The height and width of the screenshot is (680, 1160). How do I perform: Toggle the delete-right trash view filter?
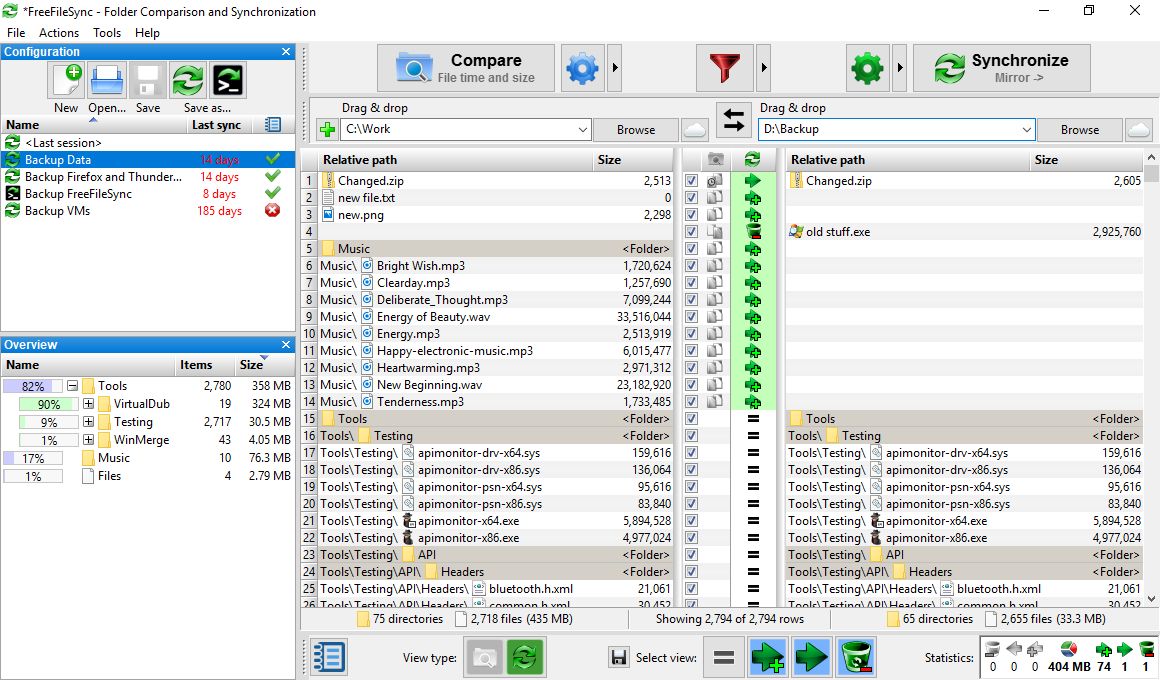[856, 657]
